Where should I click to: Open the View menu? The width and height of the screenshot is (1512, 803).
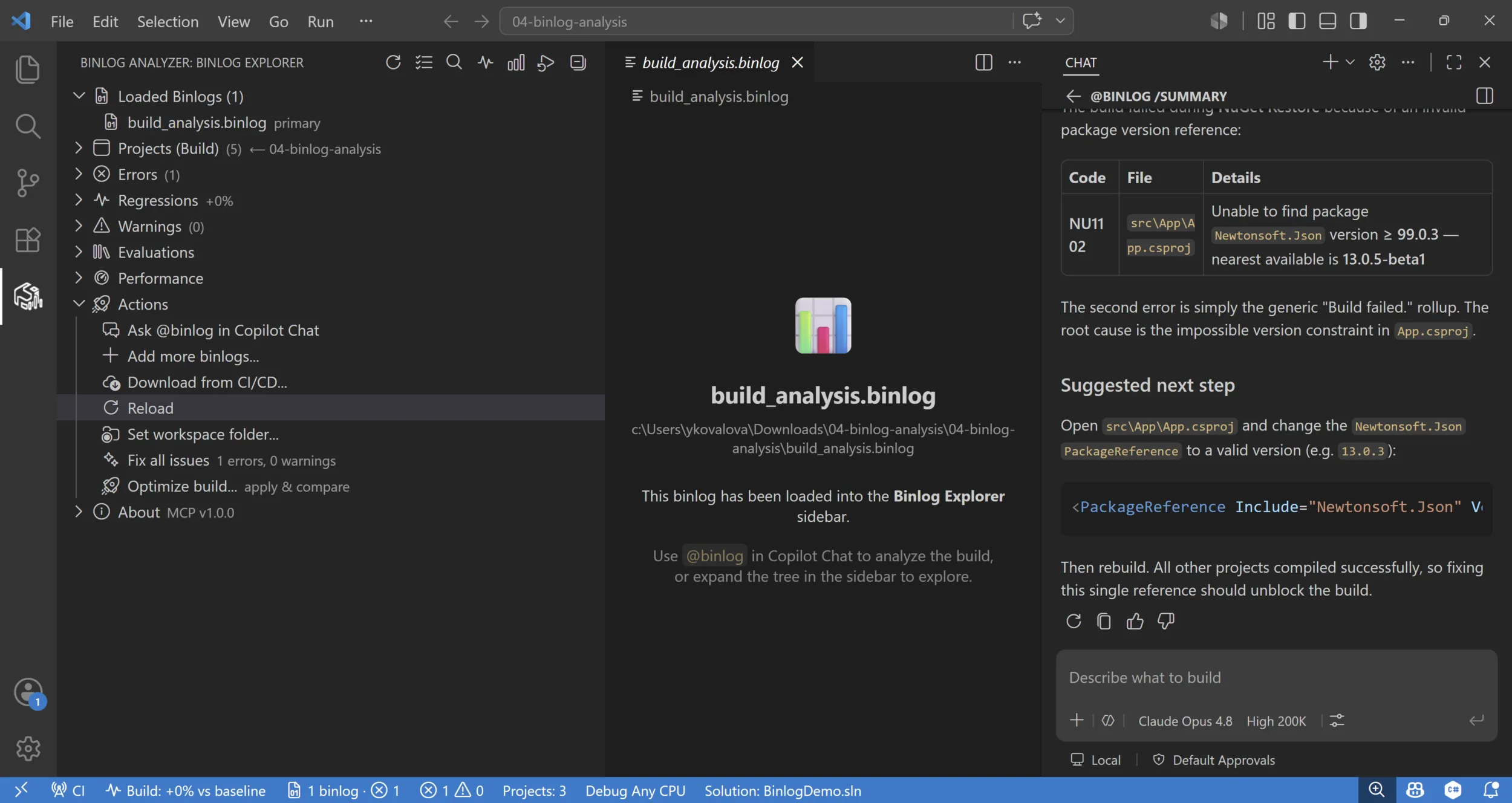(233, 22)
